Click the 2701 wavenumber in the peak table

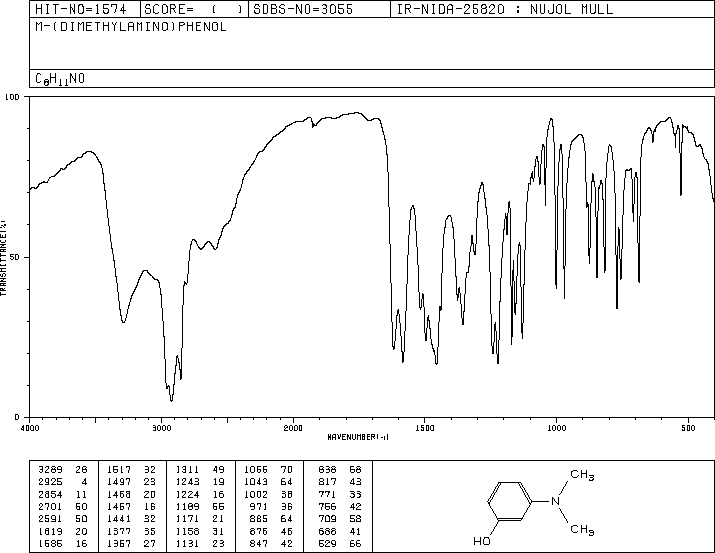[50, 506]
